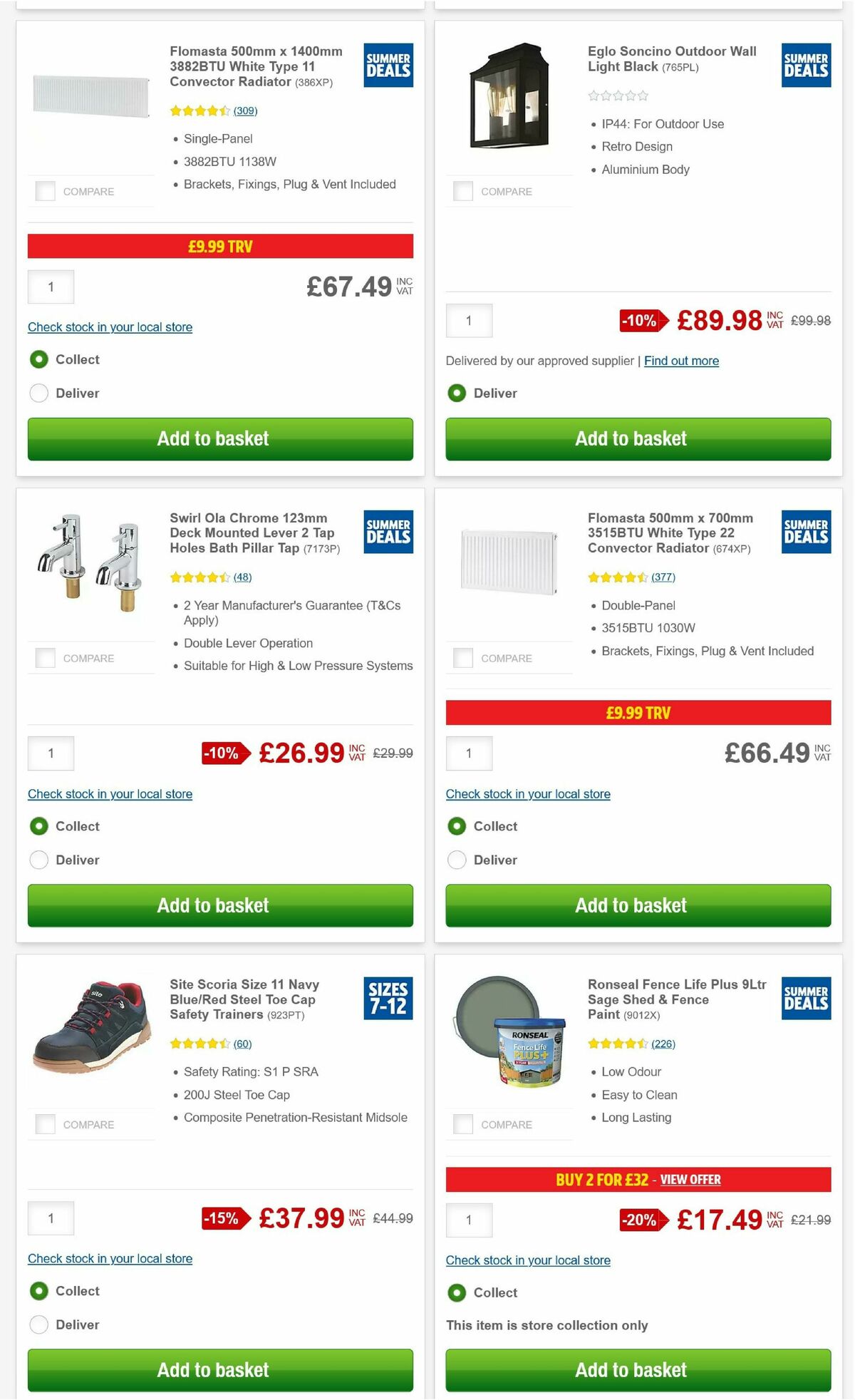The image size is (855, 1400).
Task: Click the quantity field for the Flomasta 3515BTU radiator
Action: click(x=468, y=753)
